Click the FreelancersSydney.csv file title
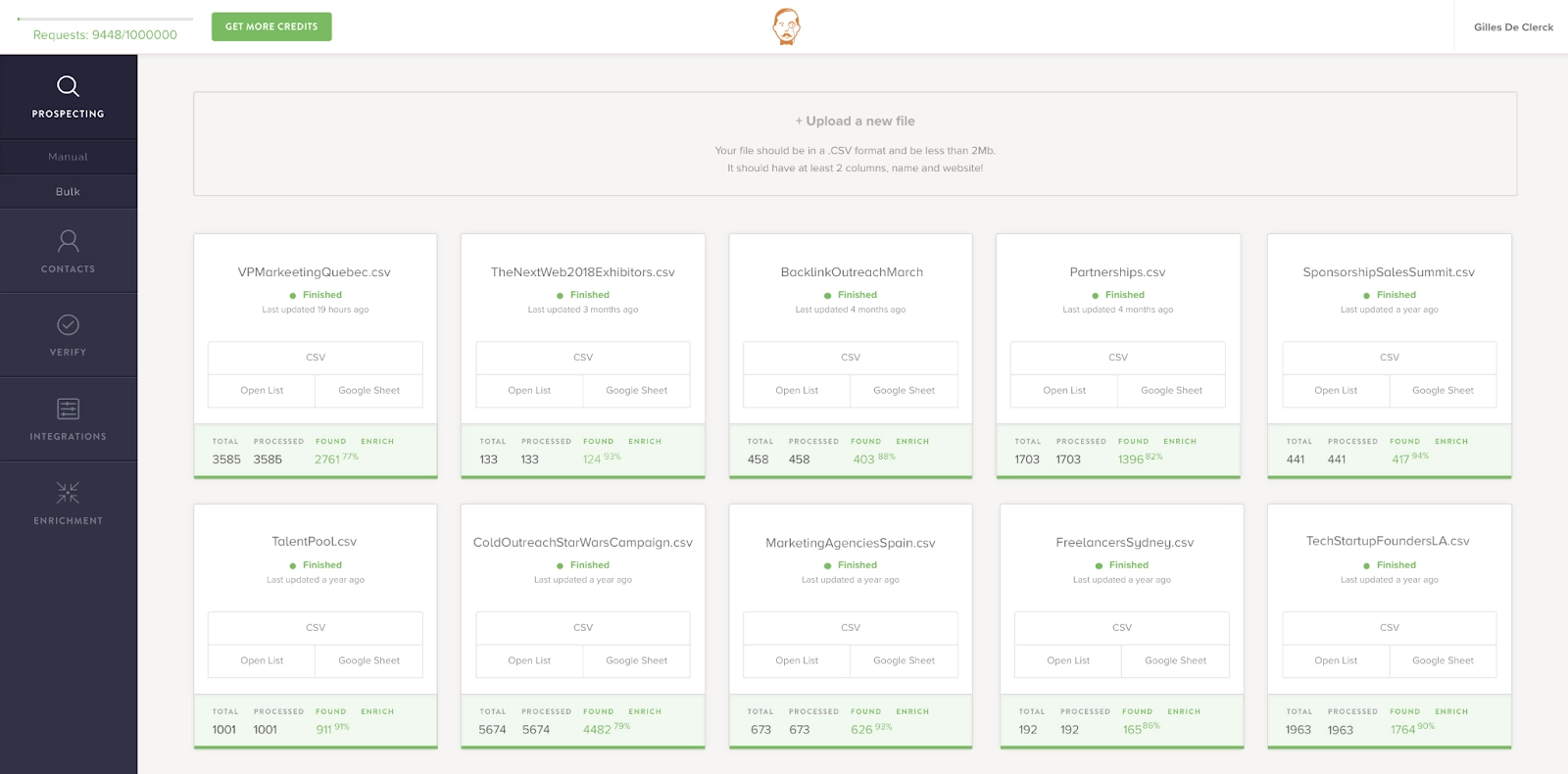The height and width of the screenshot is (774, 1568). click(x=1125, y=543)
